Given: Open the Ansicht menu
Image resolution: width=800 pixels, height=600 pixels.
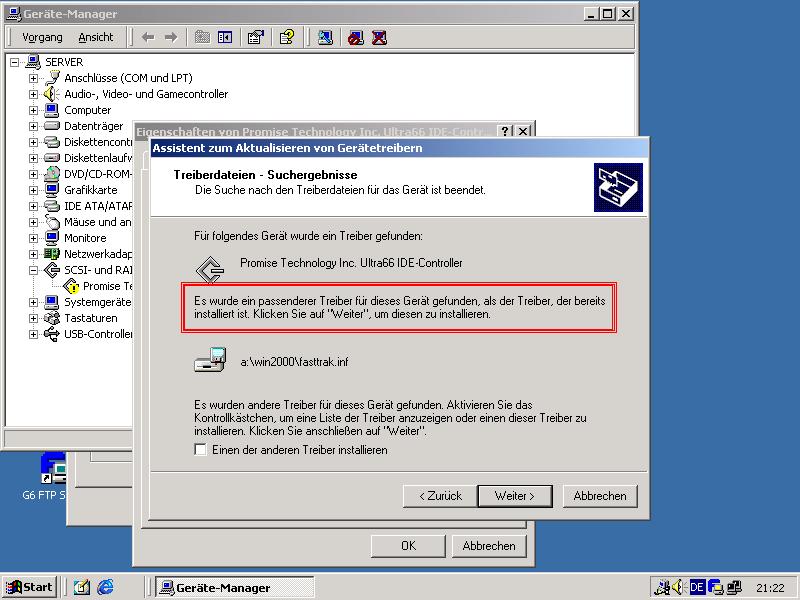Looking at the screenshot, I should click(96, 37).
